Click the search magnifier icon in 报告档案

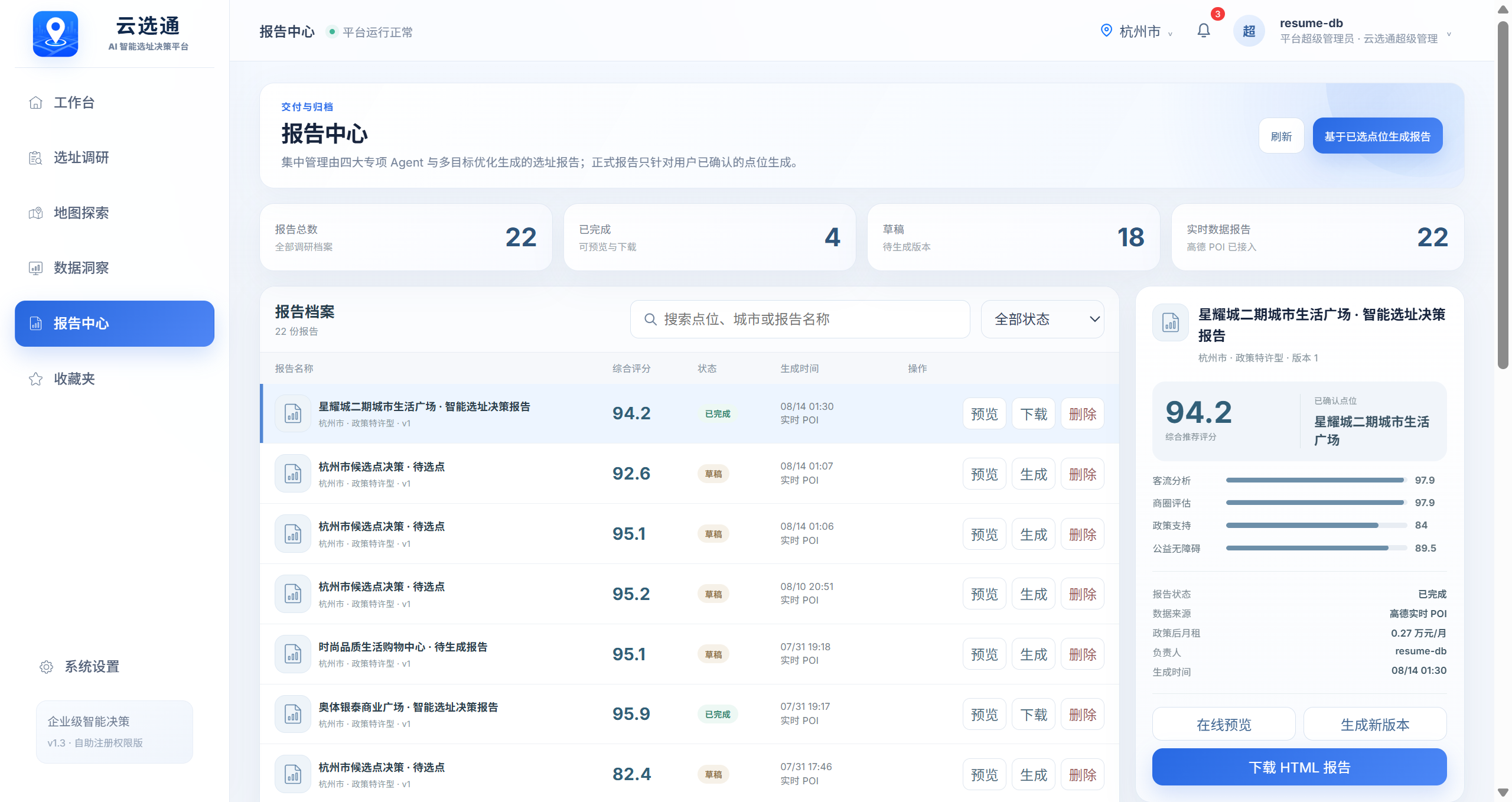[650, 320]
